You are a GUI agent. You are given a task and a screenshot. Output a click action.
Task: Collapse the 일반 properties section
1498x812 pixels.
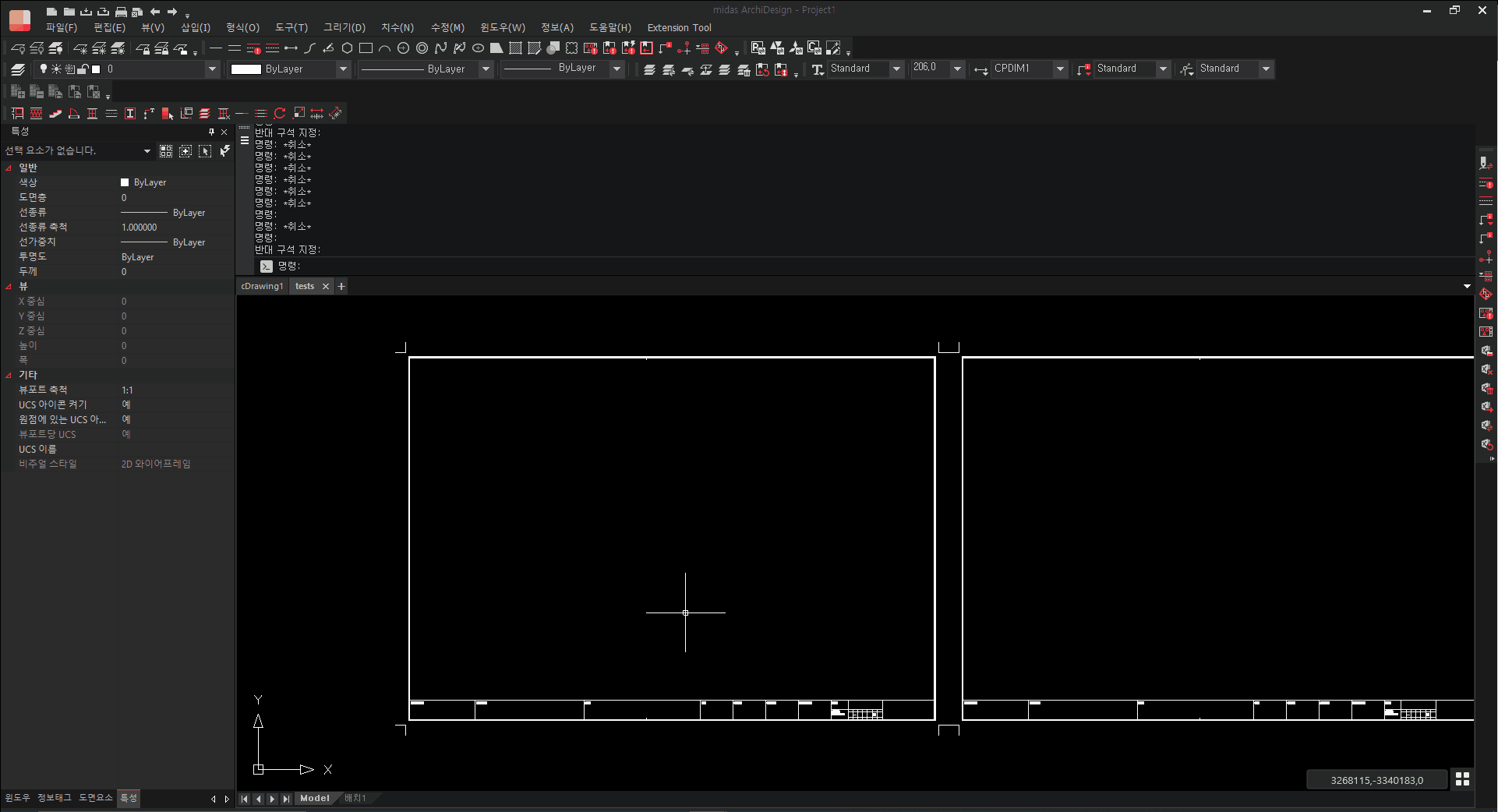pyautogui.click(x=9, y=168)
